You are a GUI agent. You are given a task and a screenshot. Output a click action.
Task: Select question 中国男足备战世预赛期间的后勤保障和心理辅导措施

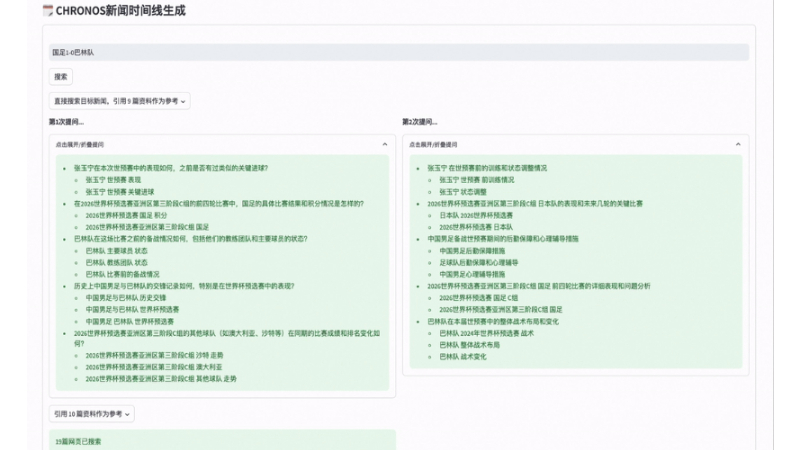click(503, 239)
